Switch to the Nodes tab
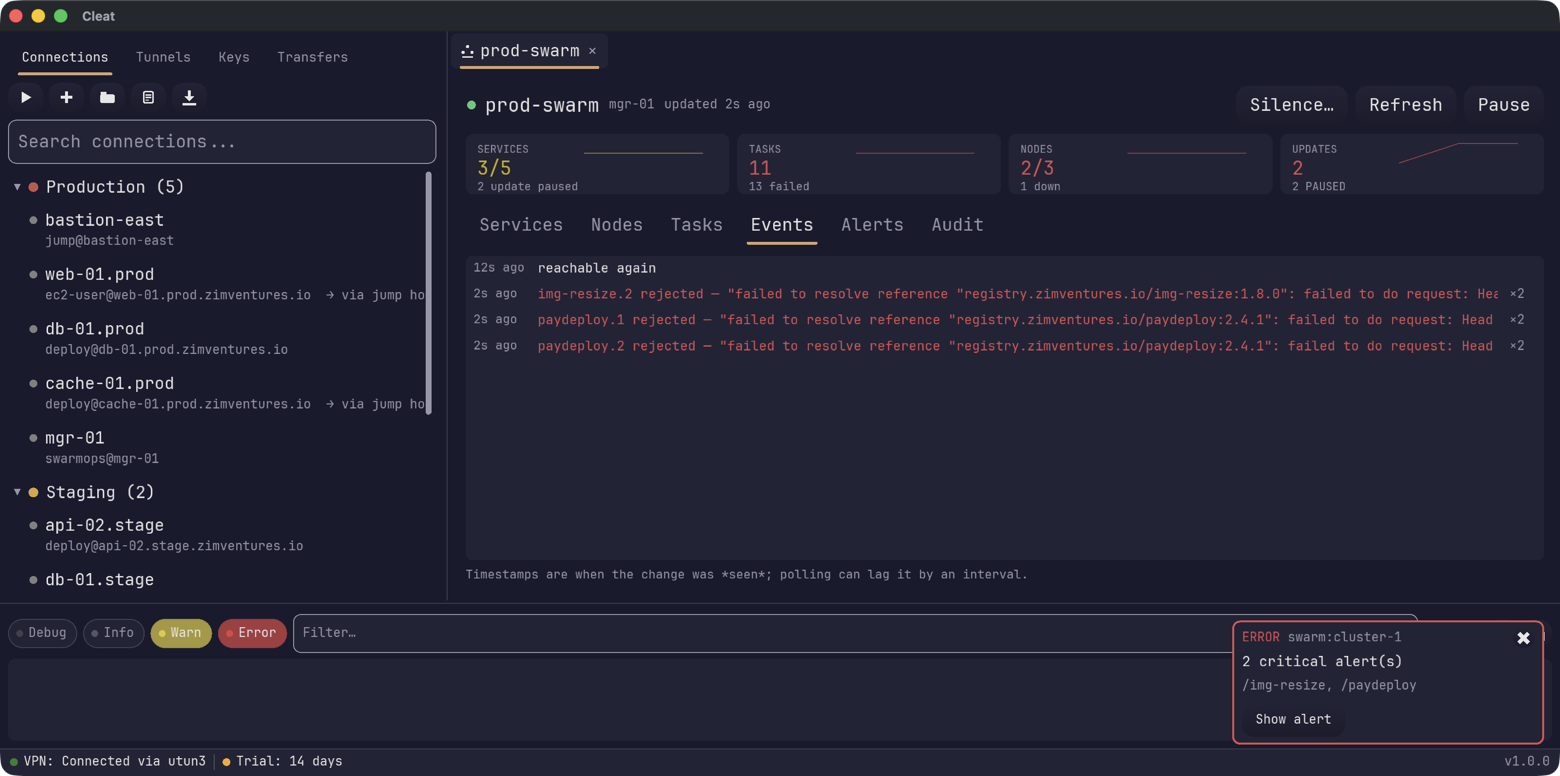The height and width of the screenshot is (776, 1560). coord(617,225)
